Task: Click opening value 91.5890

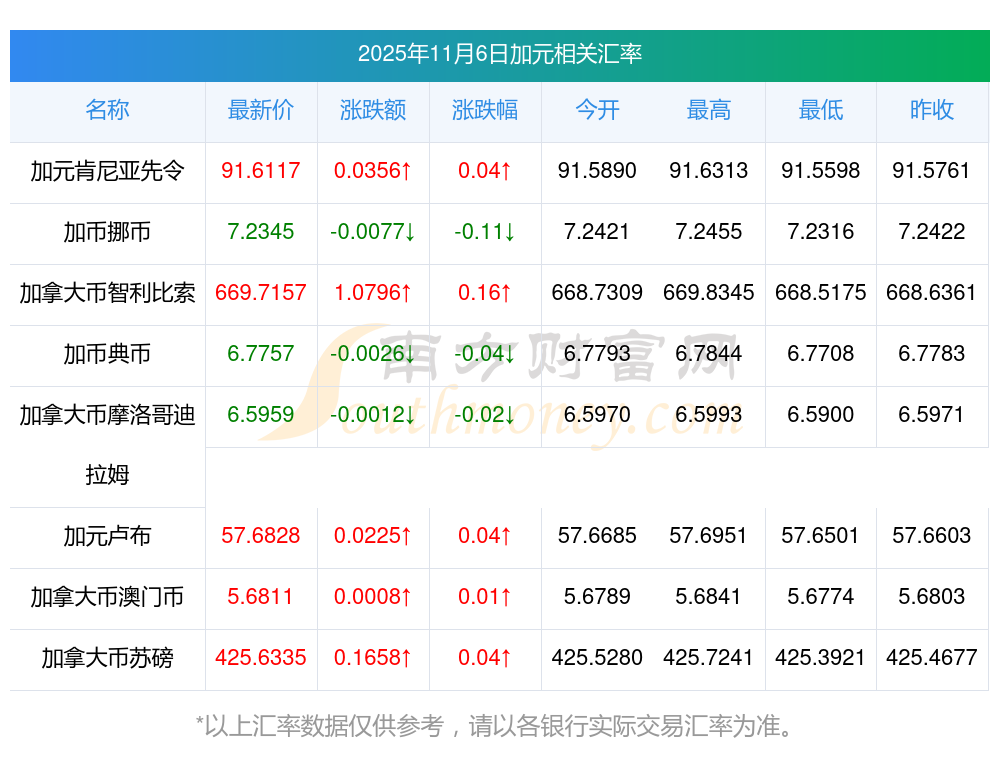Action: pos(597,171)
